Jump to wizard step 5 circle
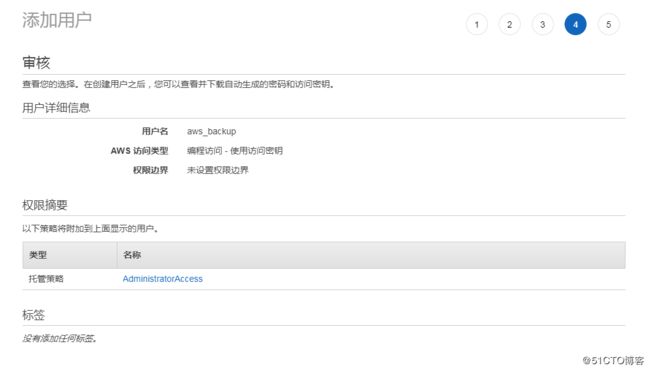 pos(609,24)
